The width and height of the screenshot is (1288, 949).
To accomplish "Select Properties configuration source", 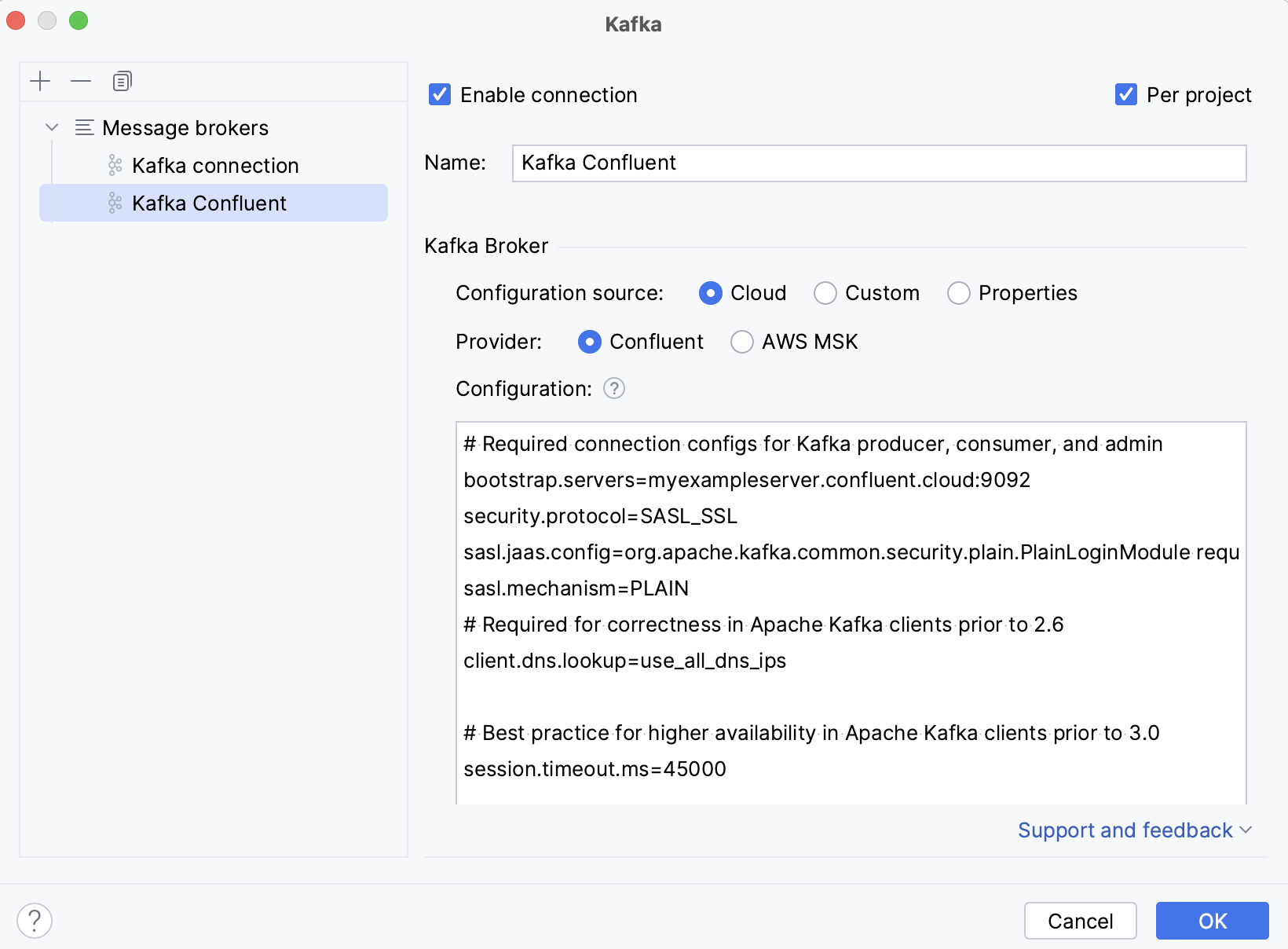I will pos(959,293).
